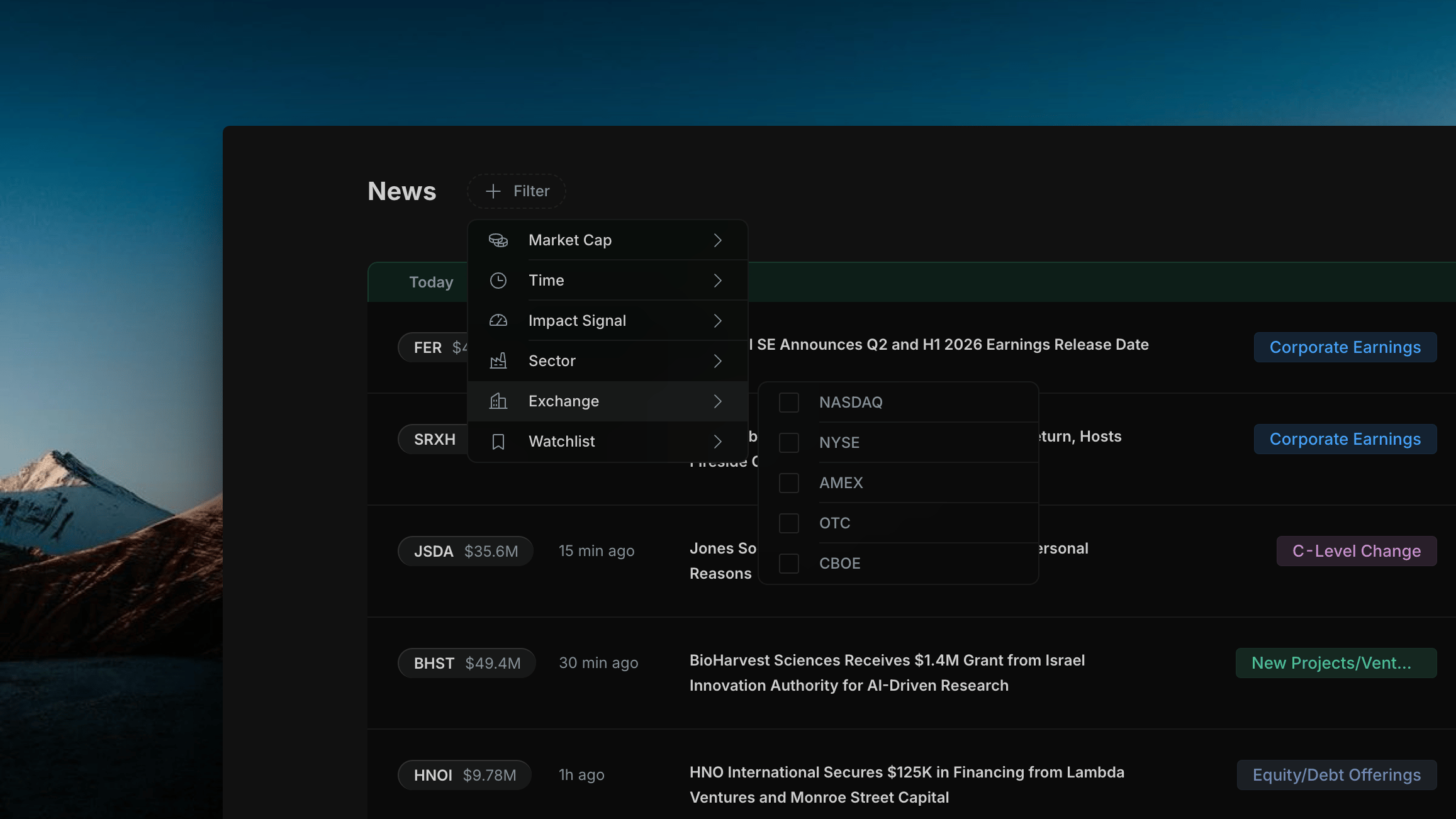Open the HNOI $9.78M ticker chip
The height and width of the screenshot is (819, 1456).
(x=465, y=775)
